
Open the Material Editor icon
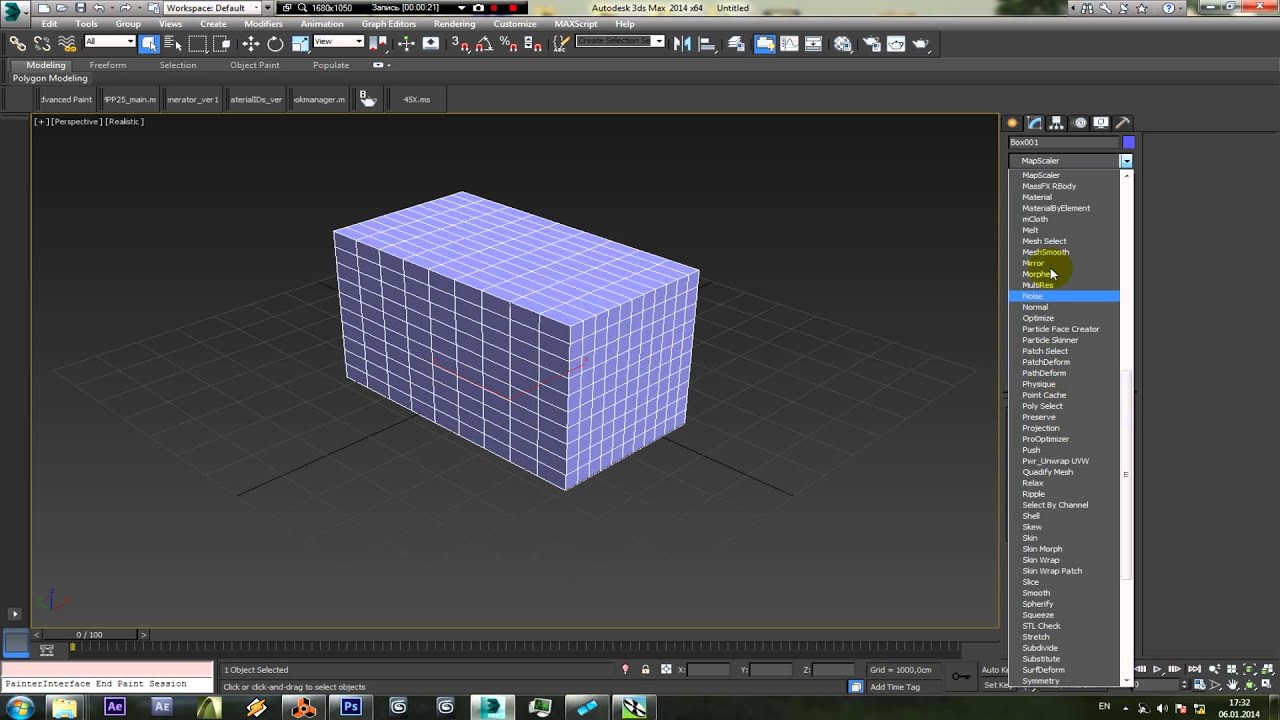coord(843,43)
